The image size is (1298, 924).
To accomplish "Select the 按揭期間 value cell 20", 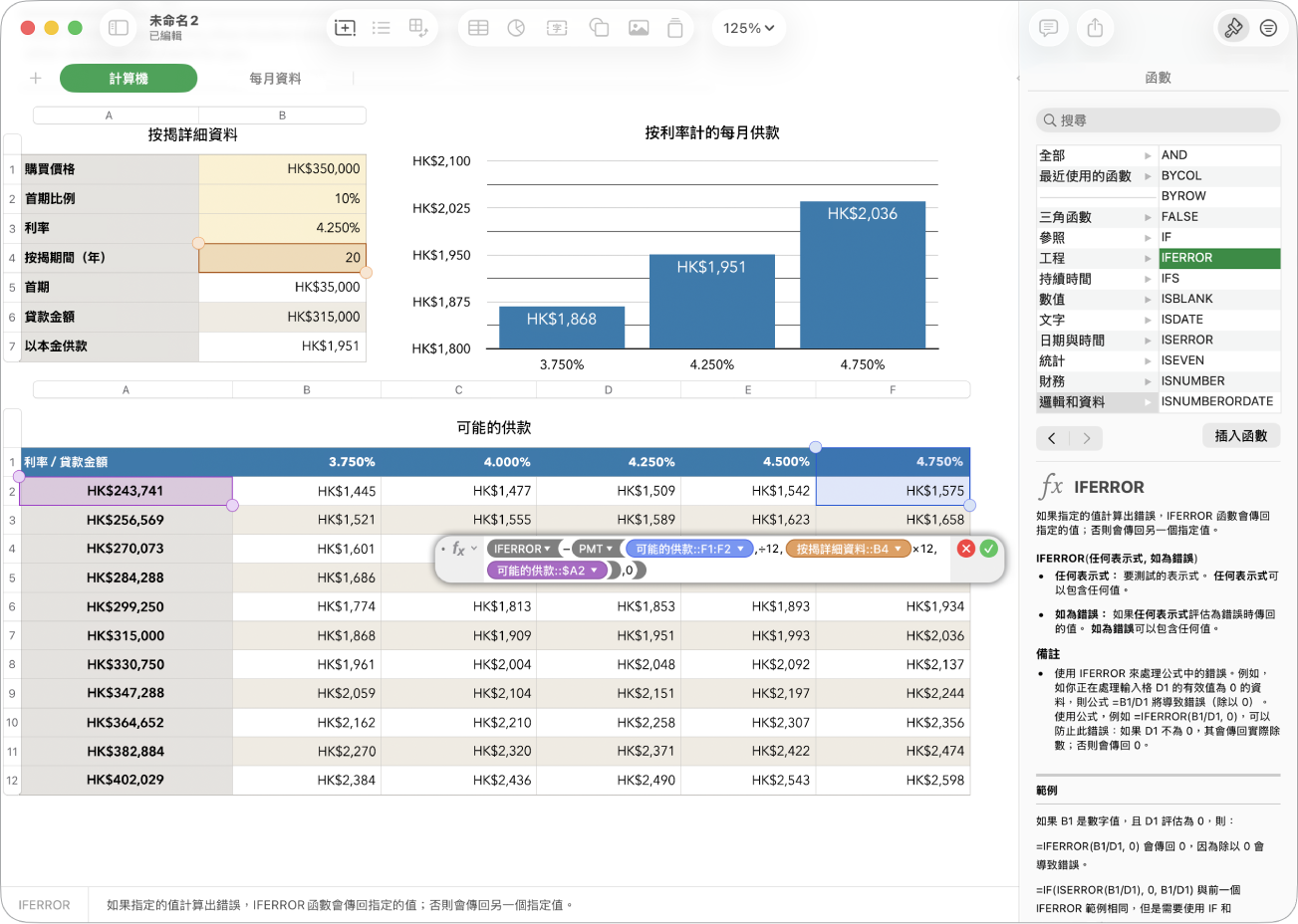I will [282, 258].
